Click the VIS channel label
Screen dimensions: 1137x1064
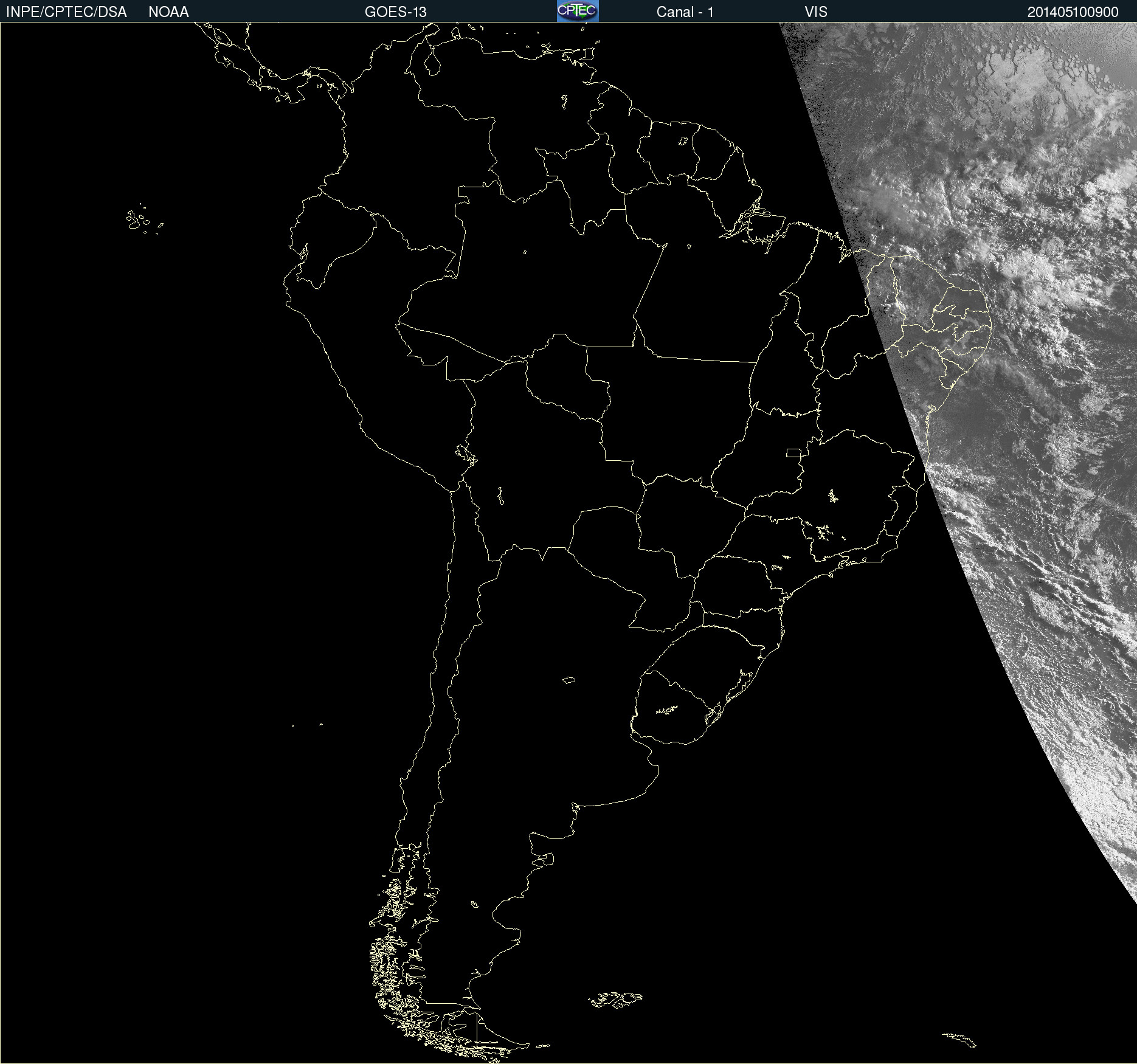click(816, 12)
